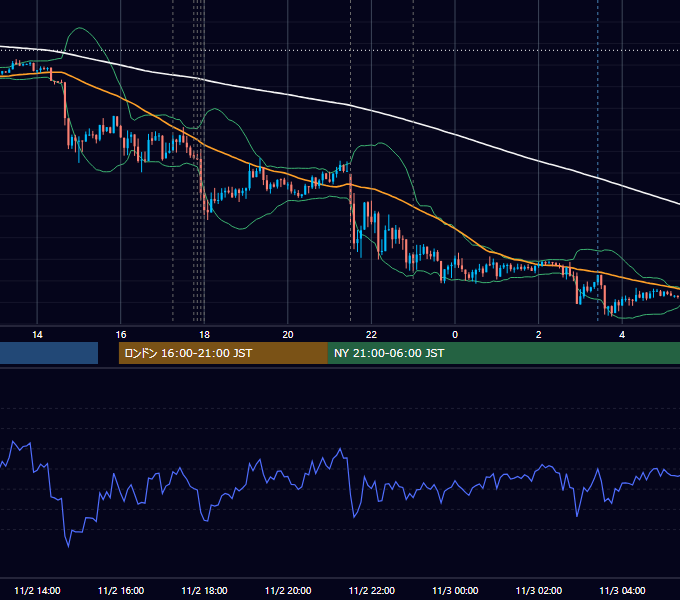Click the 11/3 00:00 date label

[x=455, y=590]
